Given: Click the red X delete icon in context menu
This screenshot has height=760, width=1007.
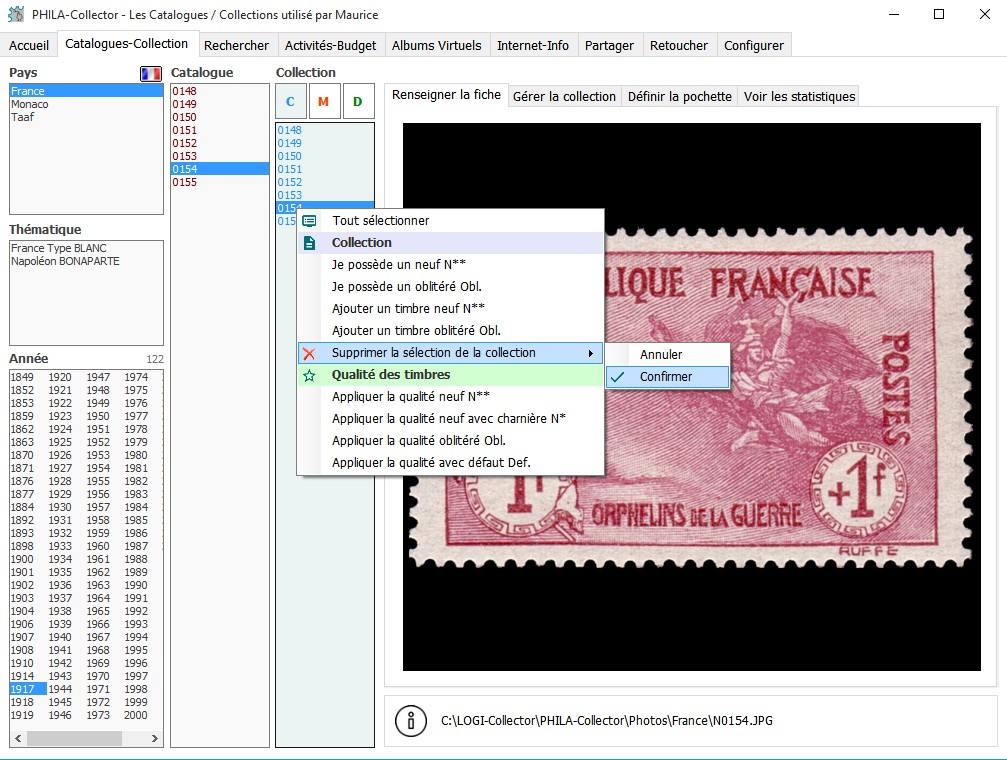Looking at the screenshot, I should coord(309,353).
